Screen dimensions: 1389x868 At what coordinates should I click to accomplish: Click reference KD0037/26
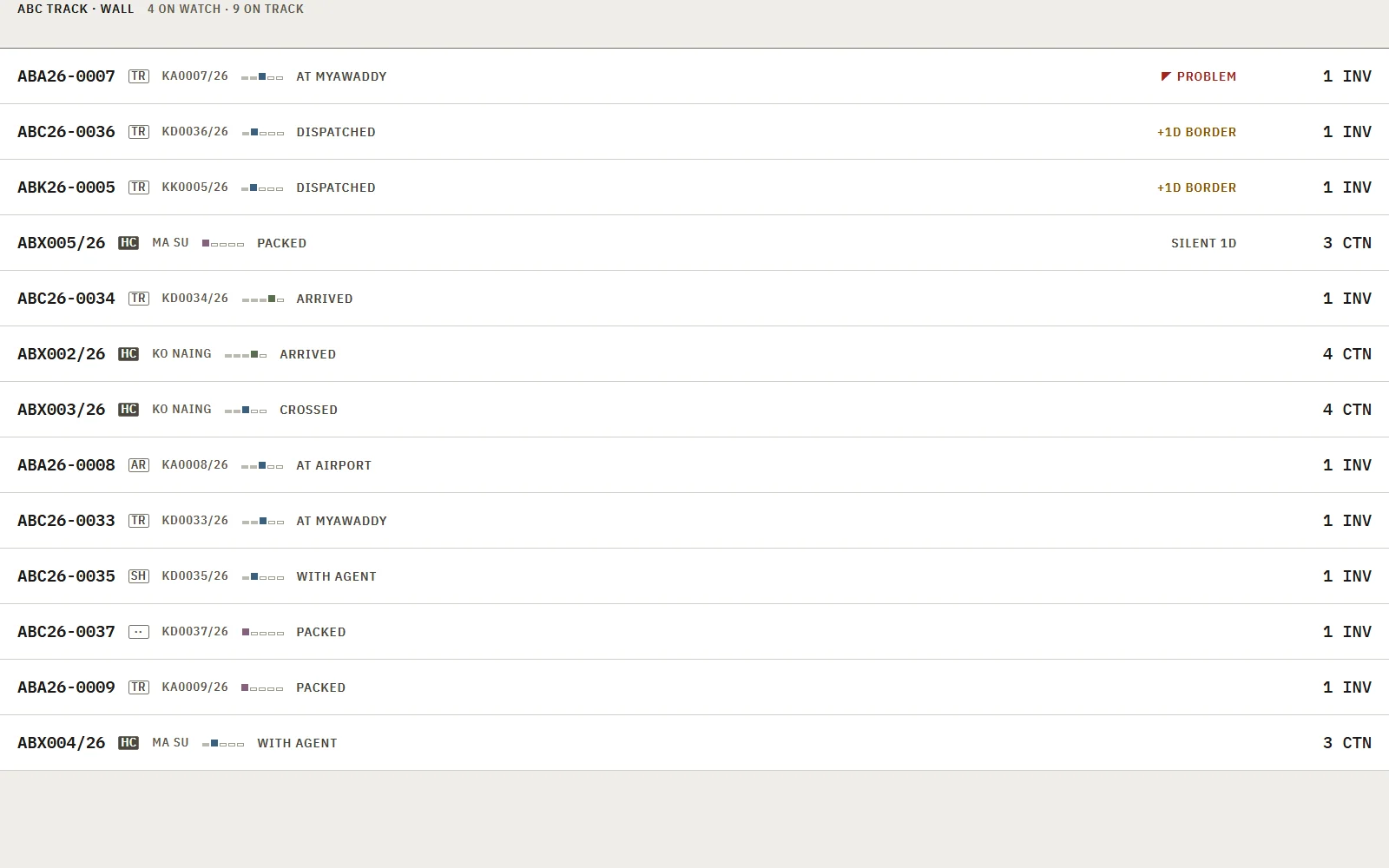tap(195, 632)
